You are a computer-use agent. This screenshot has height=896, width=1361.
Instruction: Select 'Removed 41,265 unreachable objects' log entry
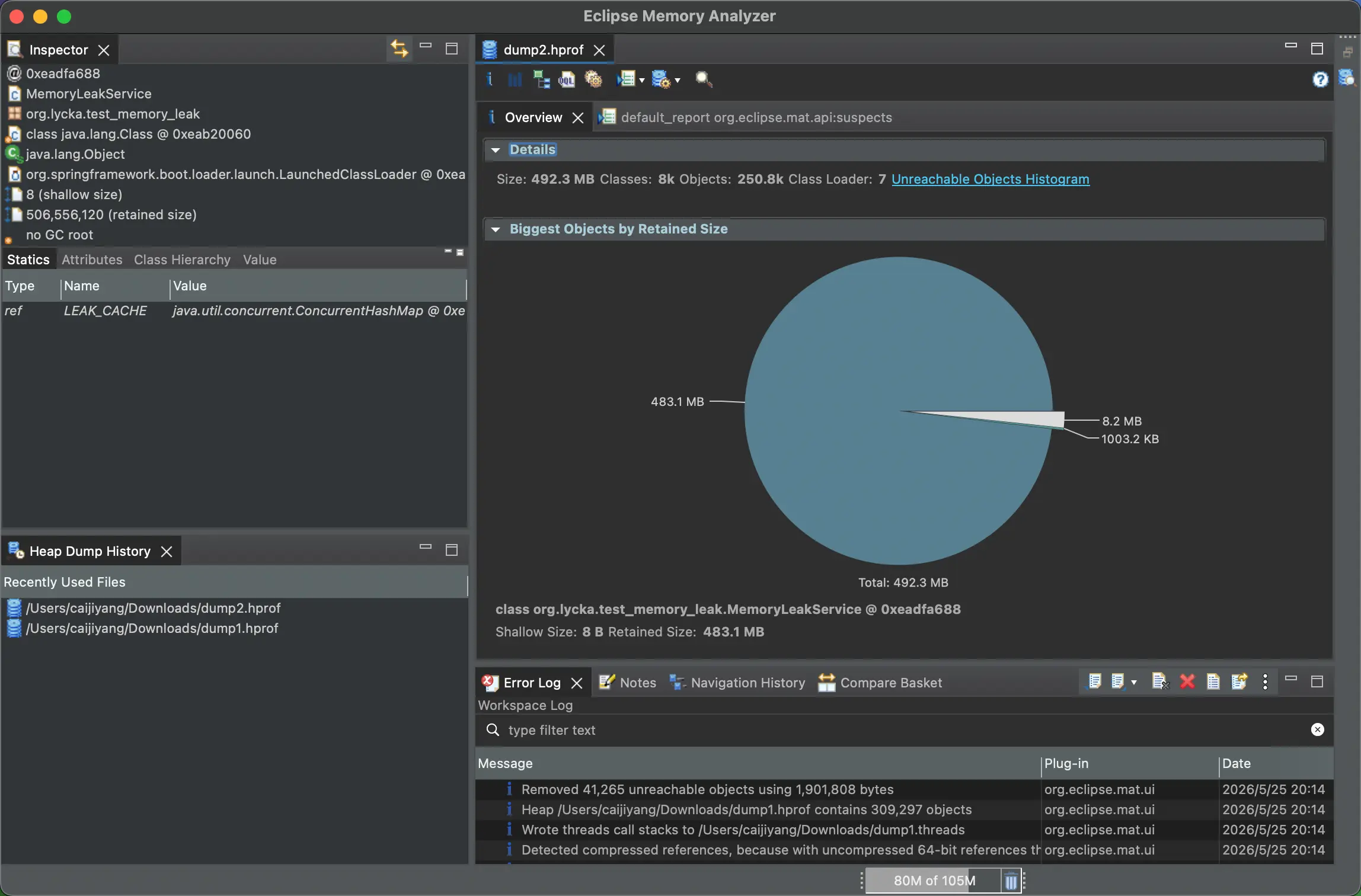point(904,789)
